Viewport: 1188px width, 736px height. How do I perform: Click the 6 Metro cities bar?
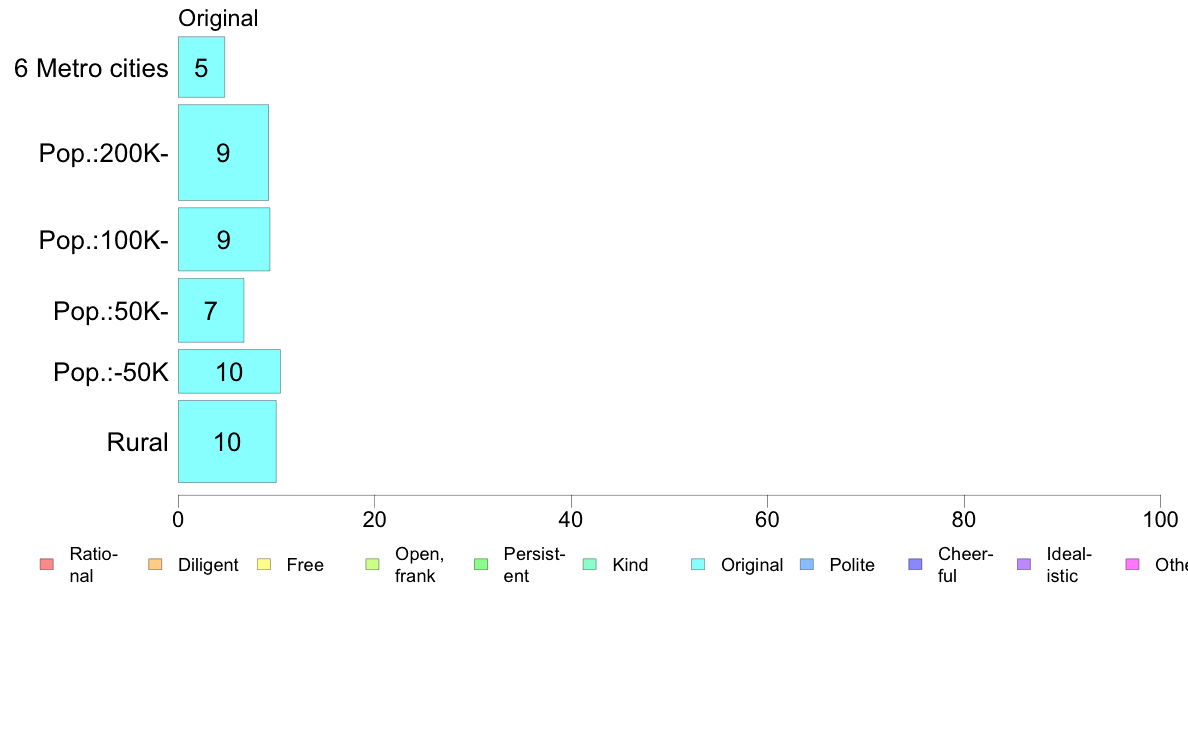tap(202, 67)
